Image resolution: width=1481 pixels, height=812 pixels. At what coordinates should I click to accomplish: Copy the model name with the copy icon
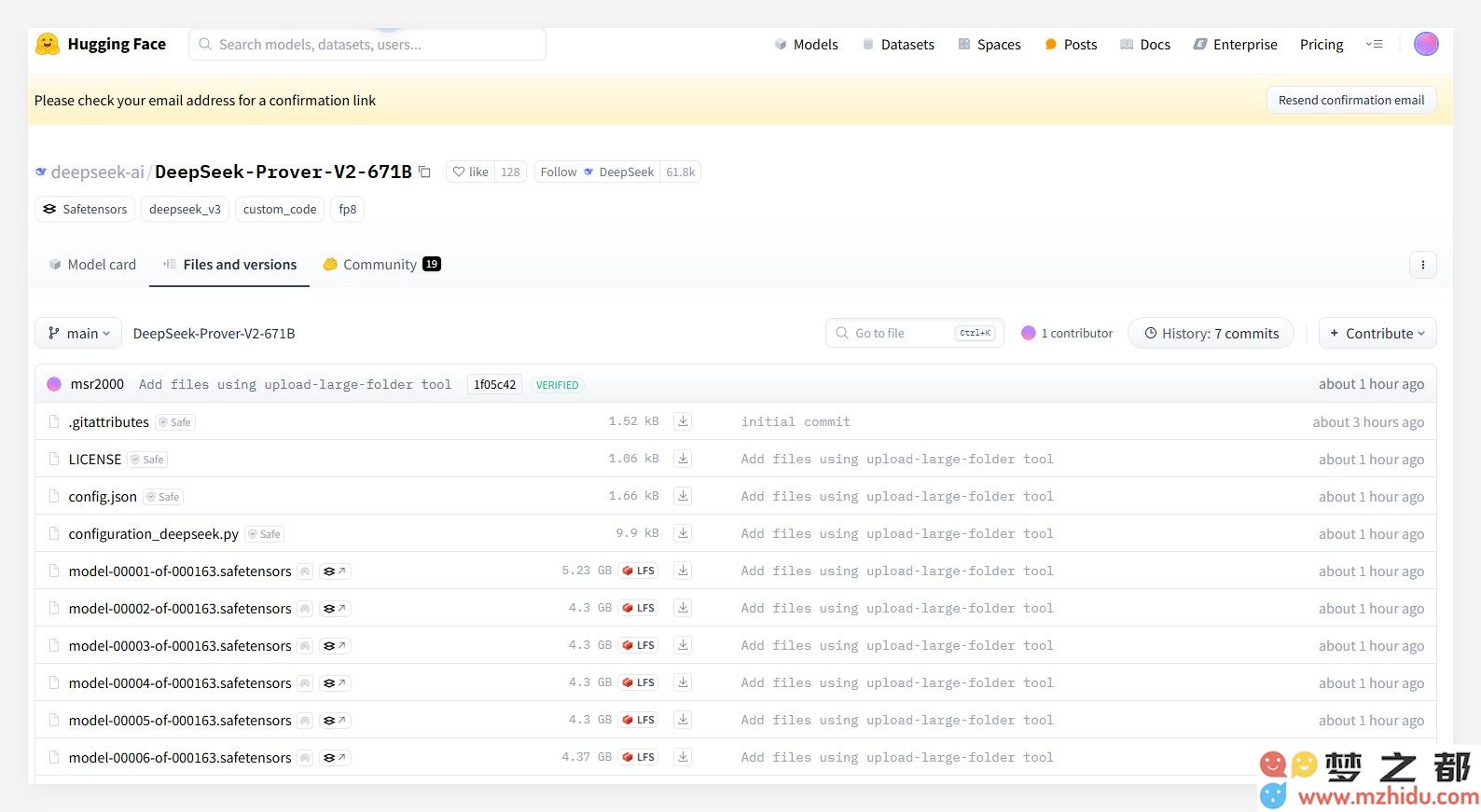424,172
